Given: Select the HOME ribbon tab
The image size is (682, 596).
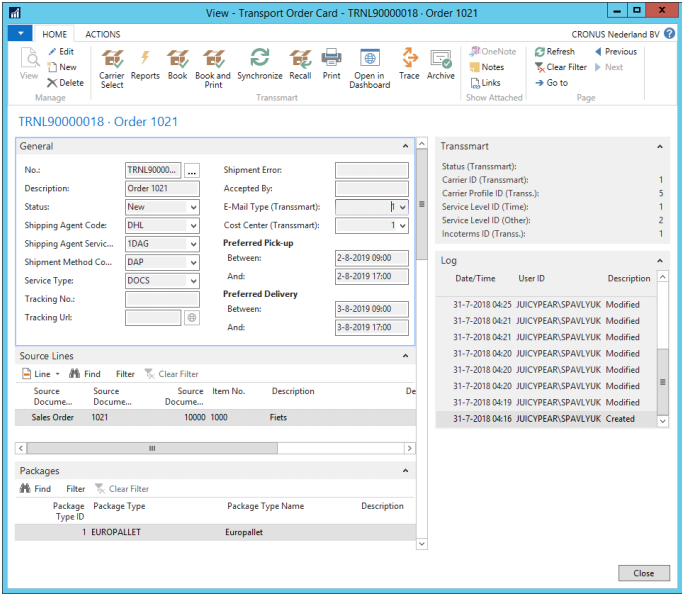Looking at the screenshot, I should coord(55,34).
